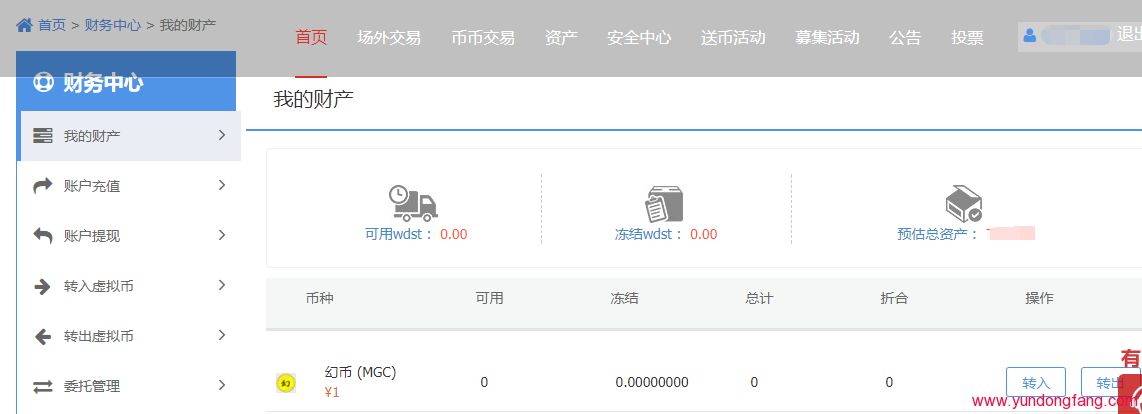The image size is (1142, 414).
Task: Expand the 账户充值 chevron arrow
Action: [222, 185]
